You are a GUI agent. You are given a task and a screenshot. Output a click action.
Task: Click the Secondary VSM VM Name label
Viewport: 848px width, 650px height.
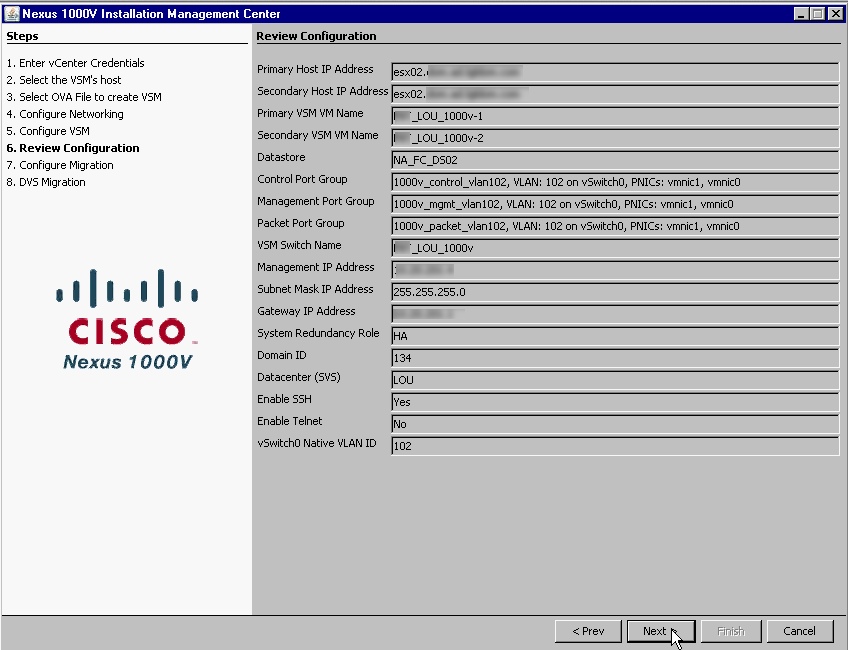[x=318, y=135]
